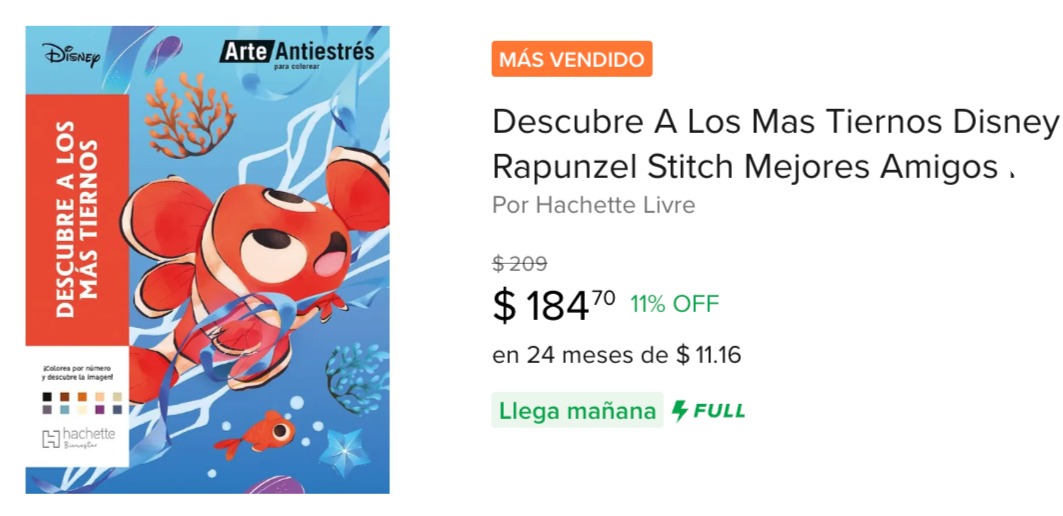This screenshot has width=1063, height=516.
Task: Click the purple color swatch on cover
Action: (100, 410)
